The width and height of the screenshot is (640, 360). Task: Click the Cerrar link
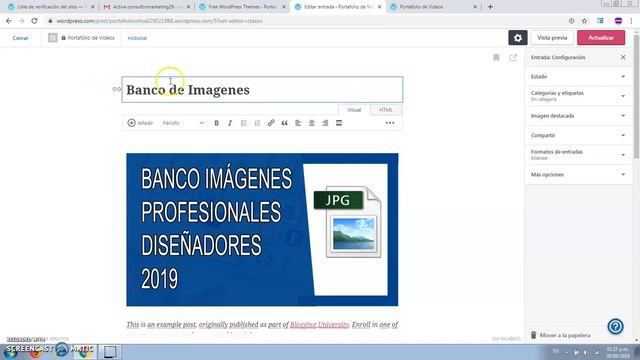click(x=20, y=38)
